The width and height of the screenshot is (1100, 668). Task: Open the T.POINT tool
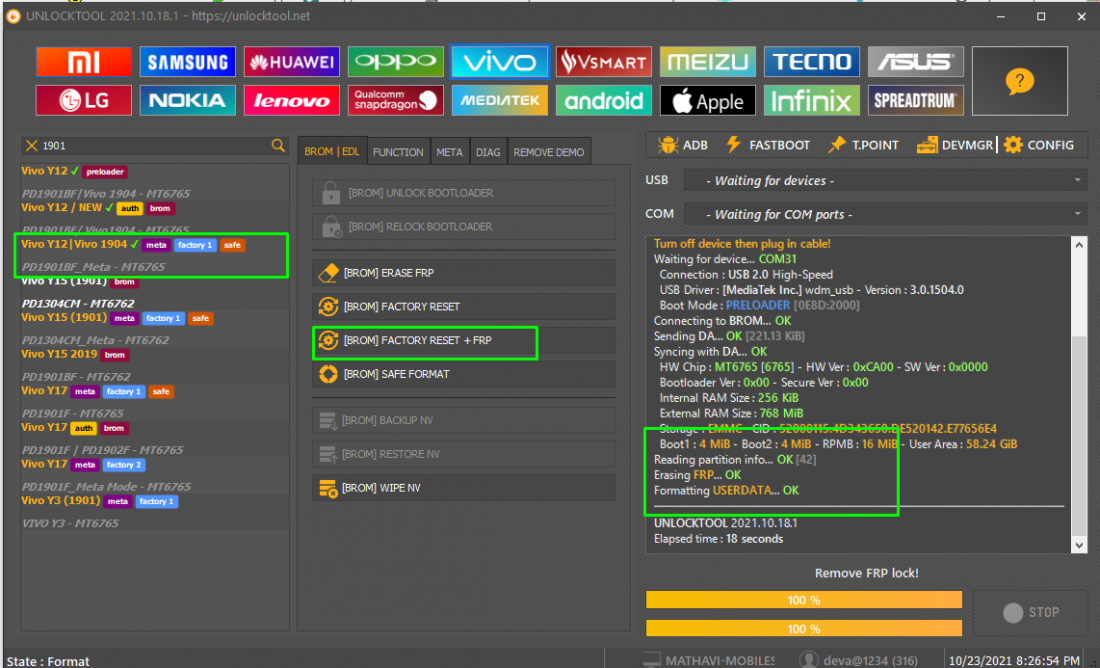[863, 145]
